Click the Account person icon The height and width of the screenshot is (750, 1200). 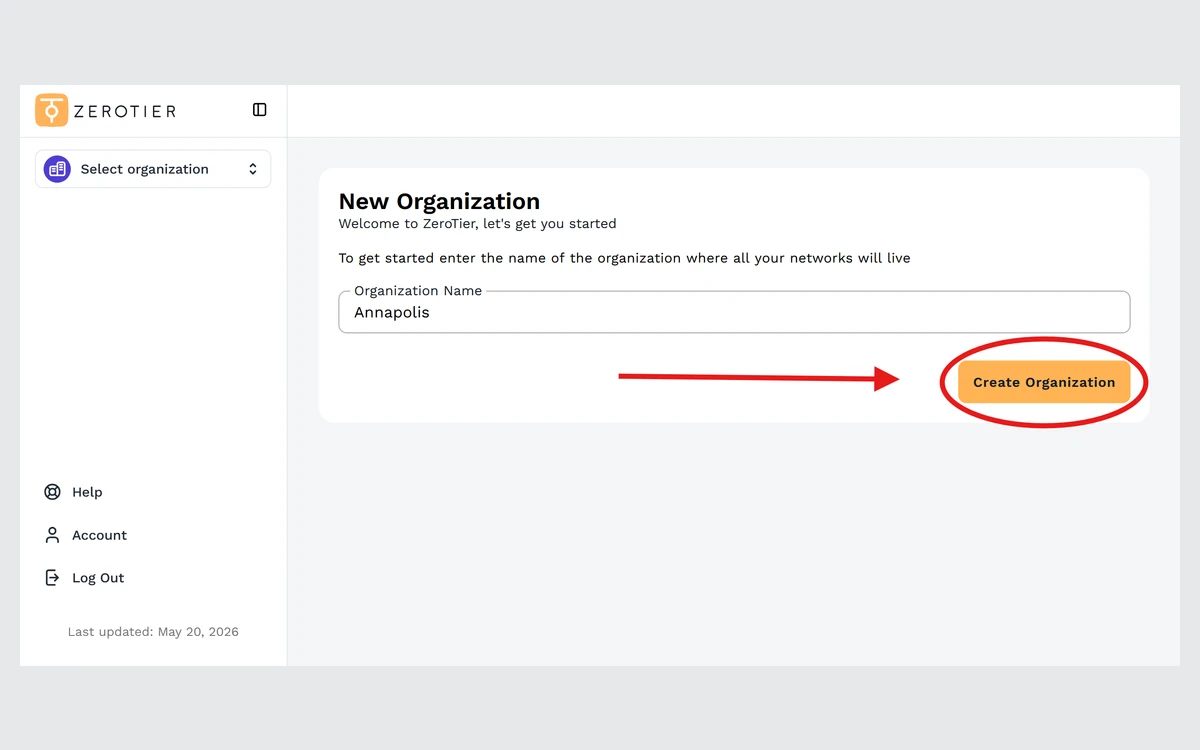point(53,535)
